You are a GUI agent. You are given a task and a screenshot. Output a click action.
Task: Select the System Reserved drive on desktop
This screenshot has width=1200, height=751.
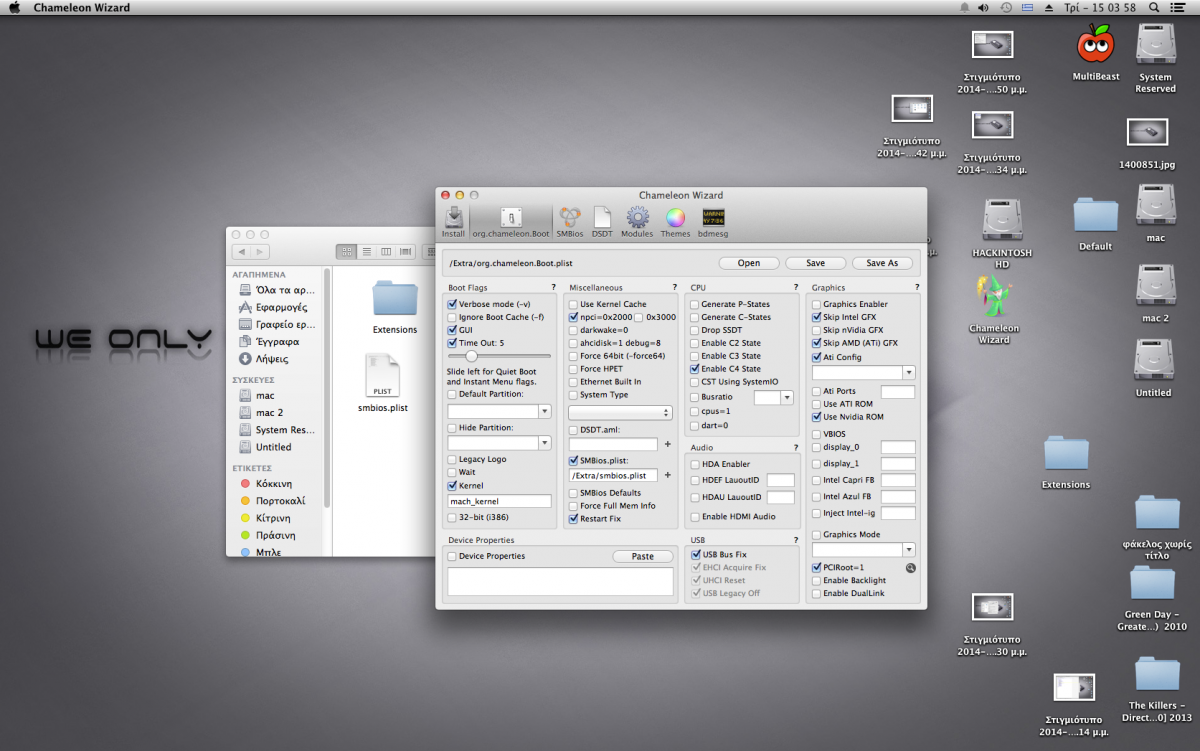tap(1155, 58)
